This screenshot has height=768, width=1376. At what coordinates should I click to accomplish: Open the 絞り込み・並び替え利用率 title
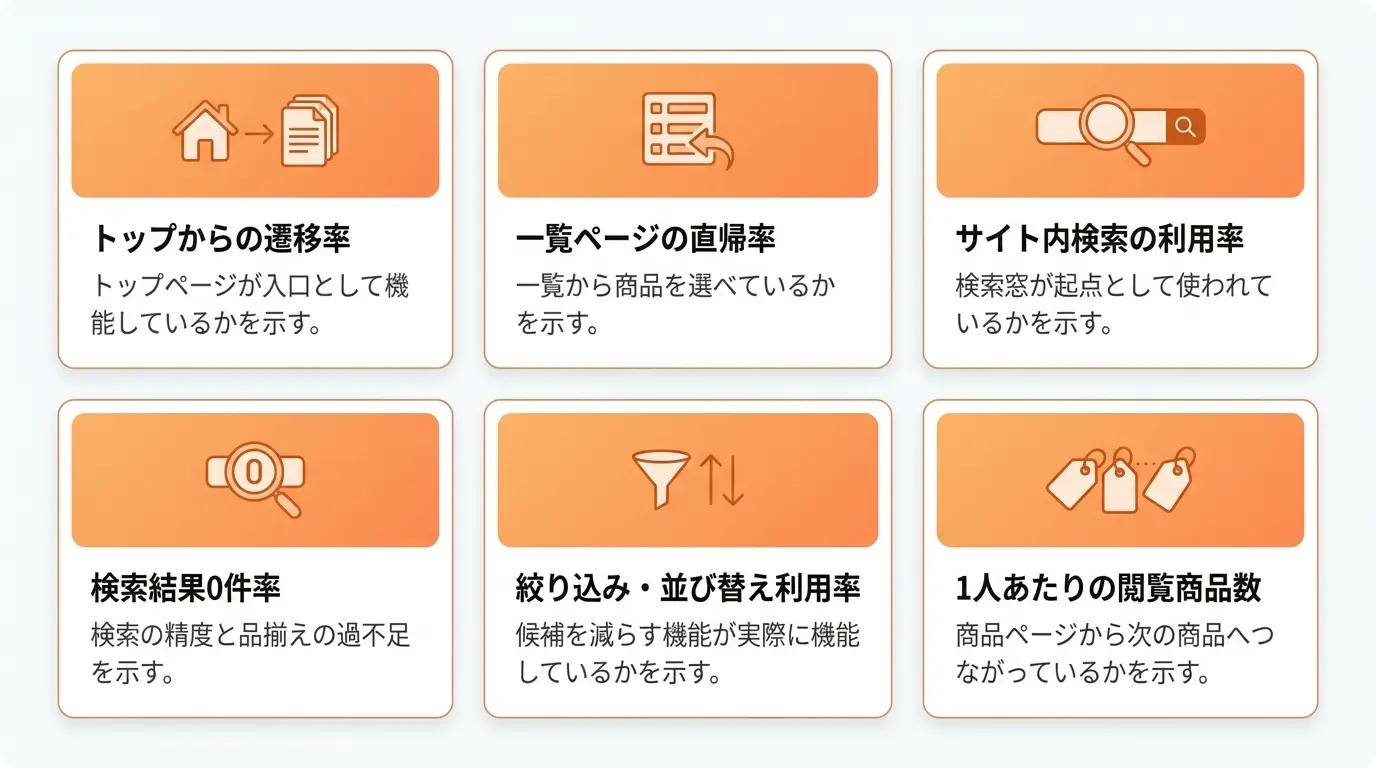point(688,589)
